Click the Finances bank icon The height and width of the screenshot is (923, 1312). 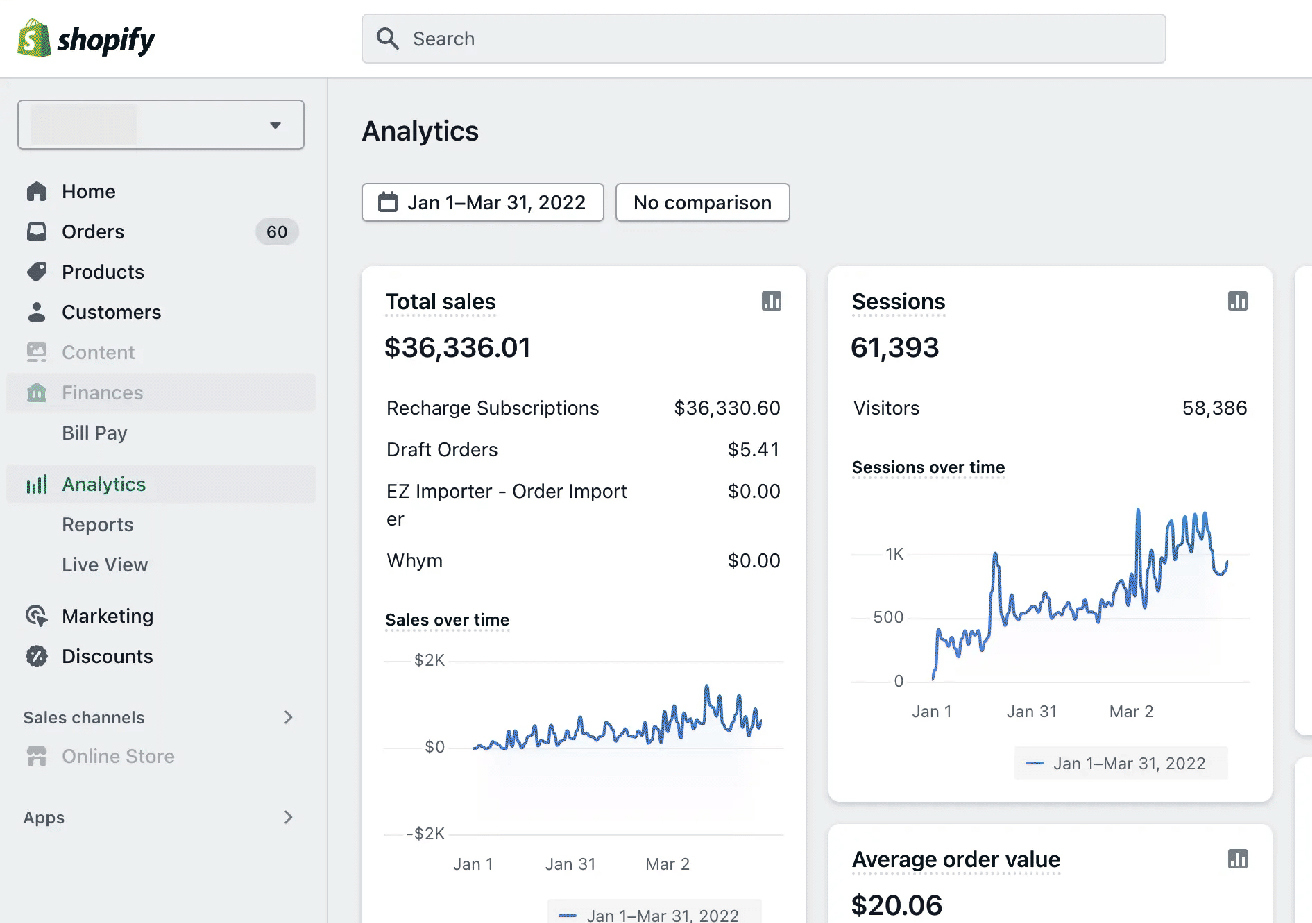coord(37,392)
